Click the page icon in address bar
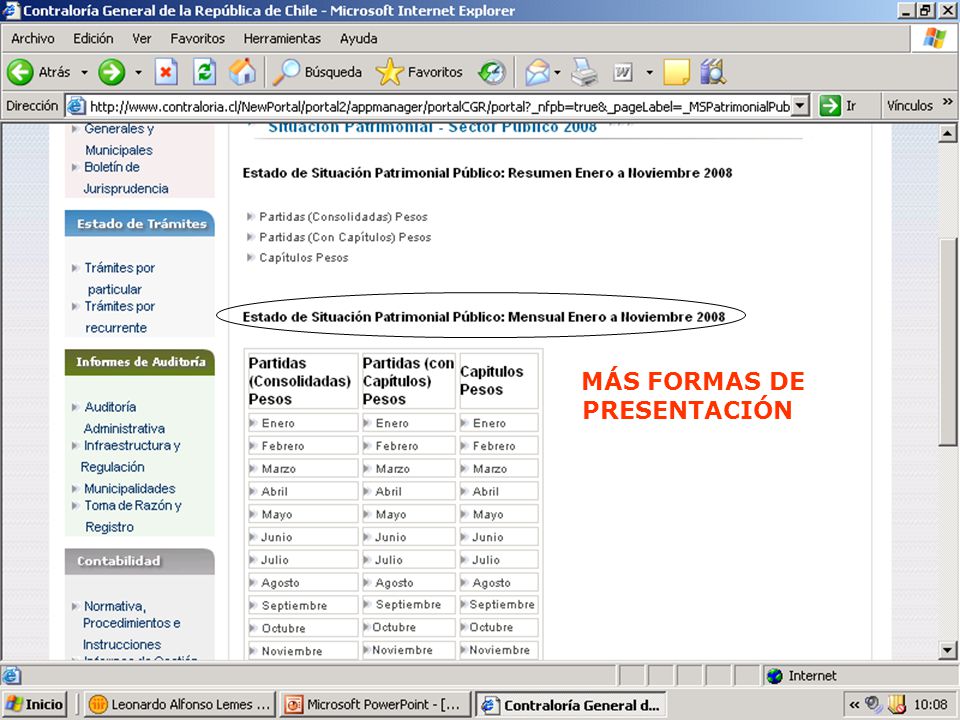Viewport: 960px width, 720px height. (76, 106)
